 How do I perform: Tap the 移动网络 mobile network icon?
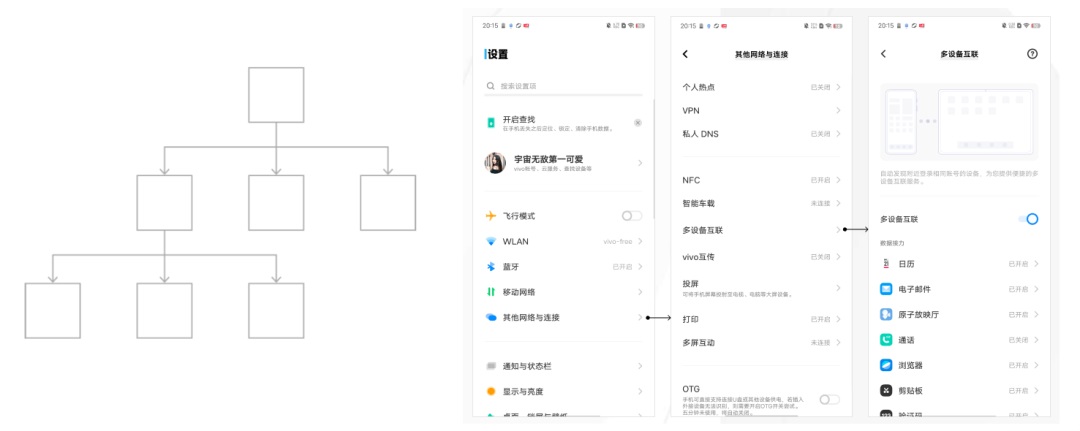tap(490, 292)
